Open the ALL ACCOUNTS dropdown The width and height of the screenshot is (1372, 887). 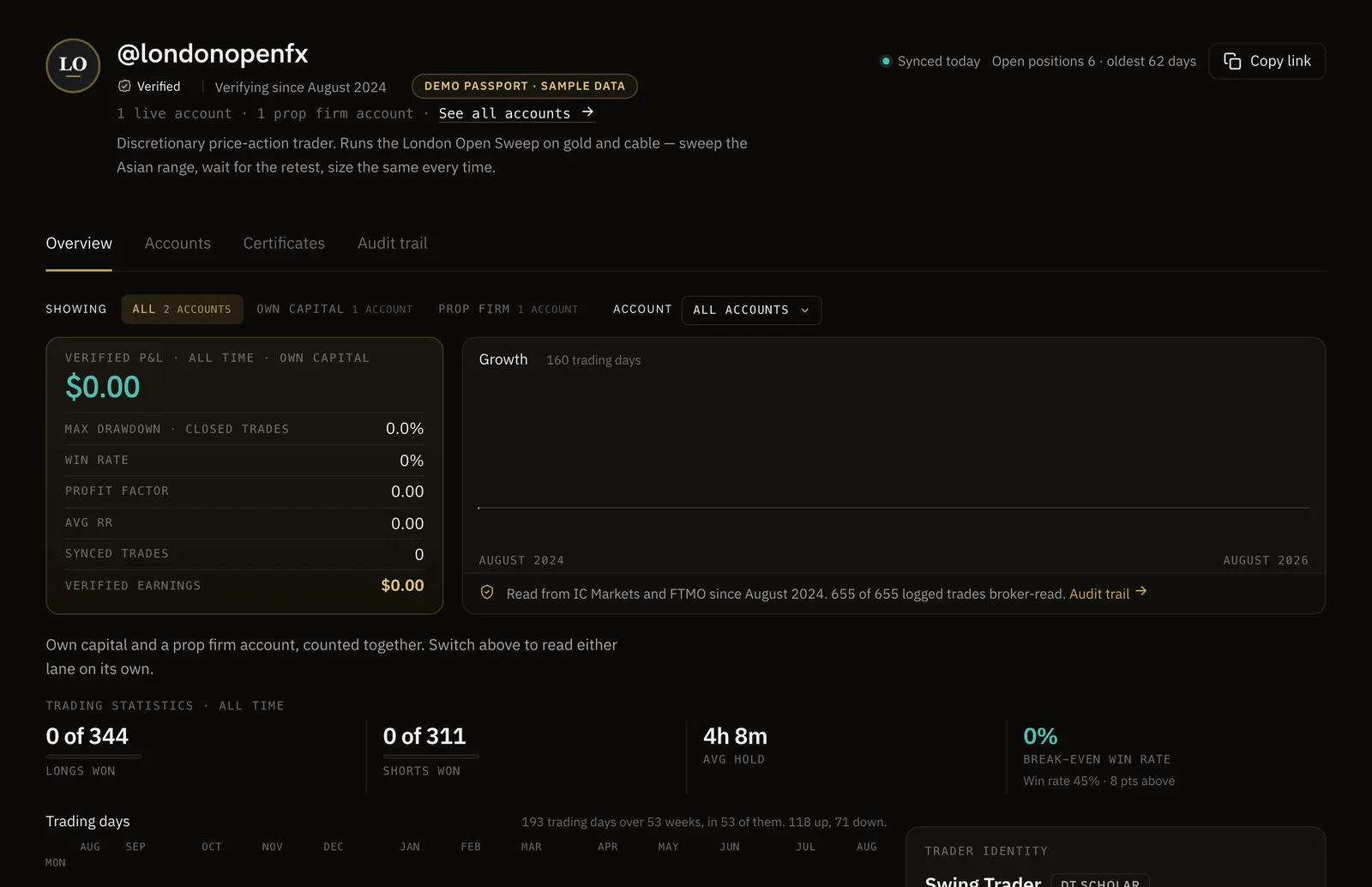coord(751,311)
